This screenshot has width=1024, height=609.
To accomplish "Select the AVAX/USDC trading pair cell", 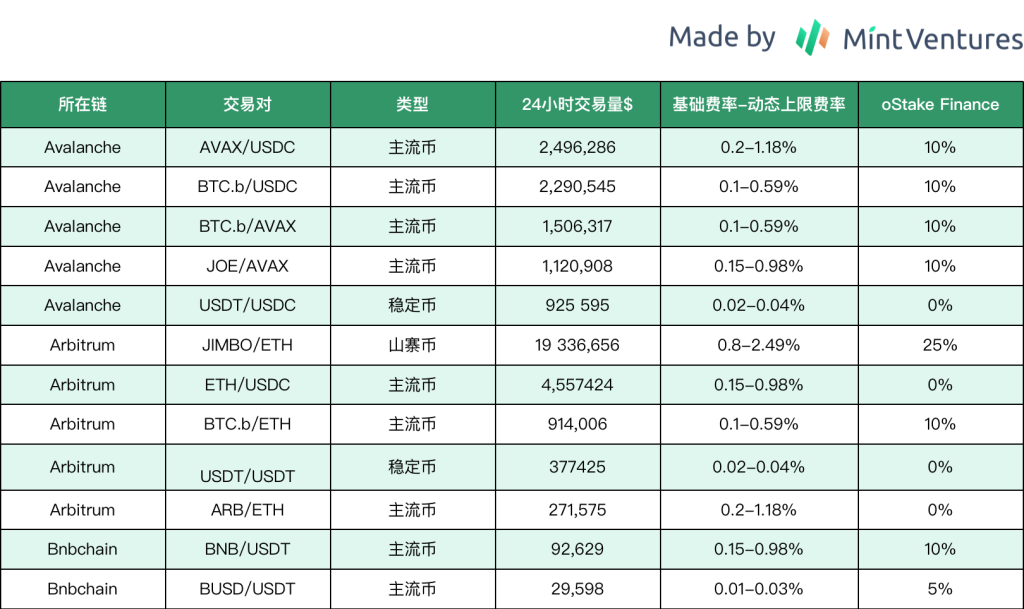I will 247,147.
